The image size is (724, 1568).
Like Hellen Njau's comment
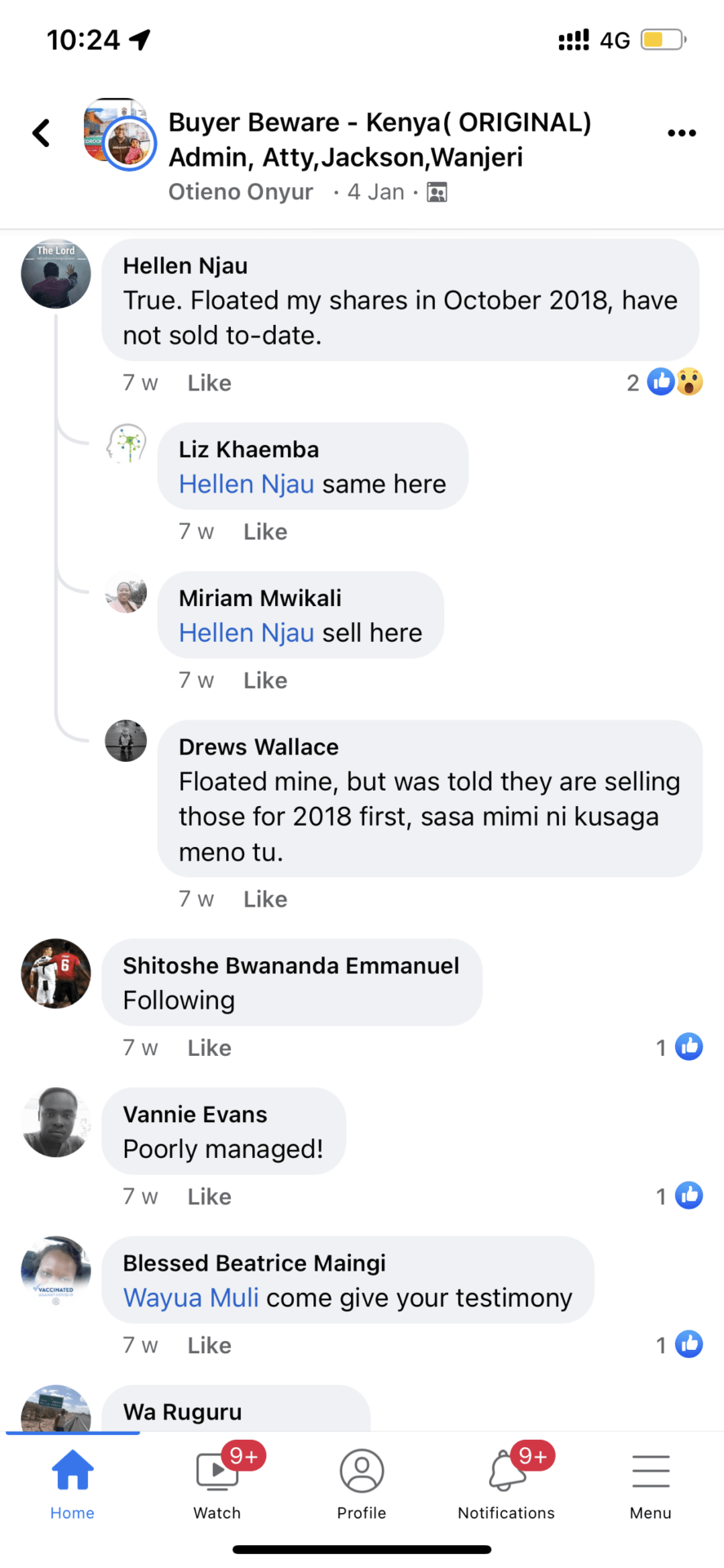209,383
